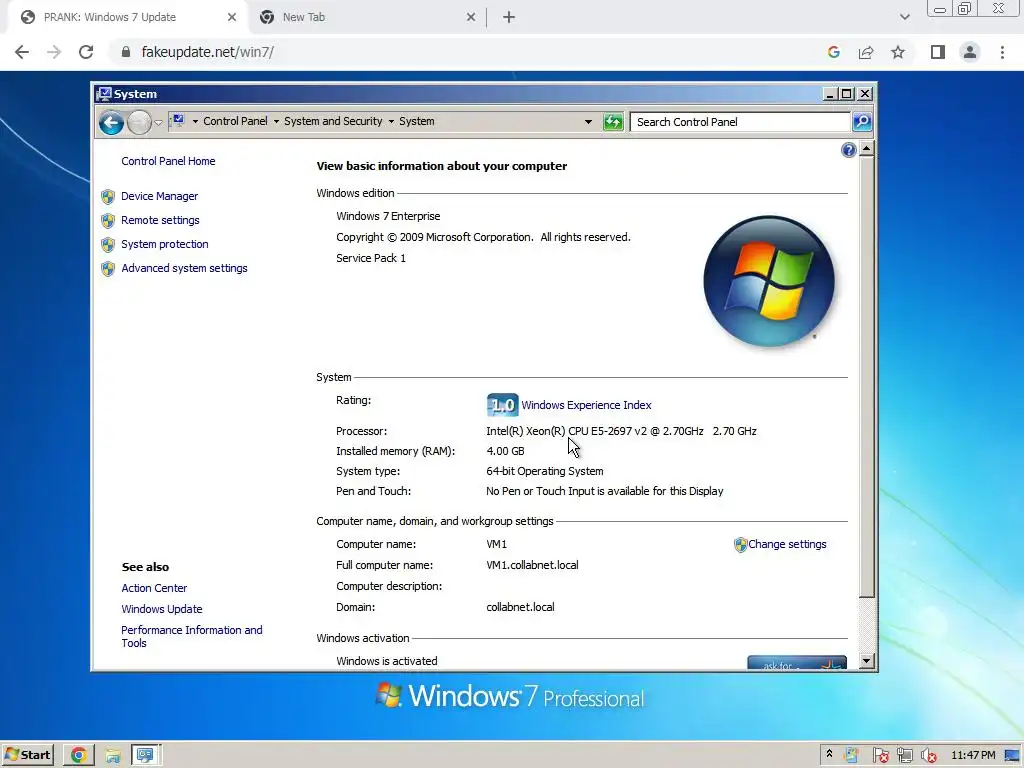Open Windows Experience Index link
1024x768 pixels.
(x=586, y=405)
